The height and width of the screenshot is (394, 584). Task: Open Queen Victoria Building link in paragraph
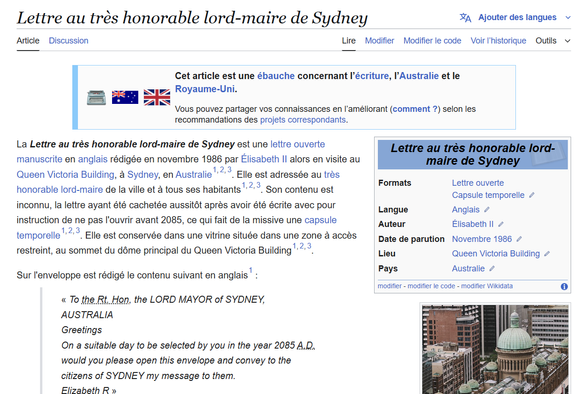[x=65, y=175]
